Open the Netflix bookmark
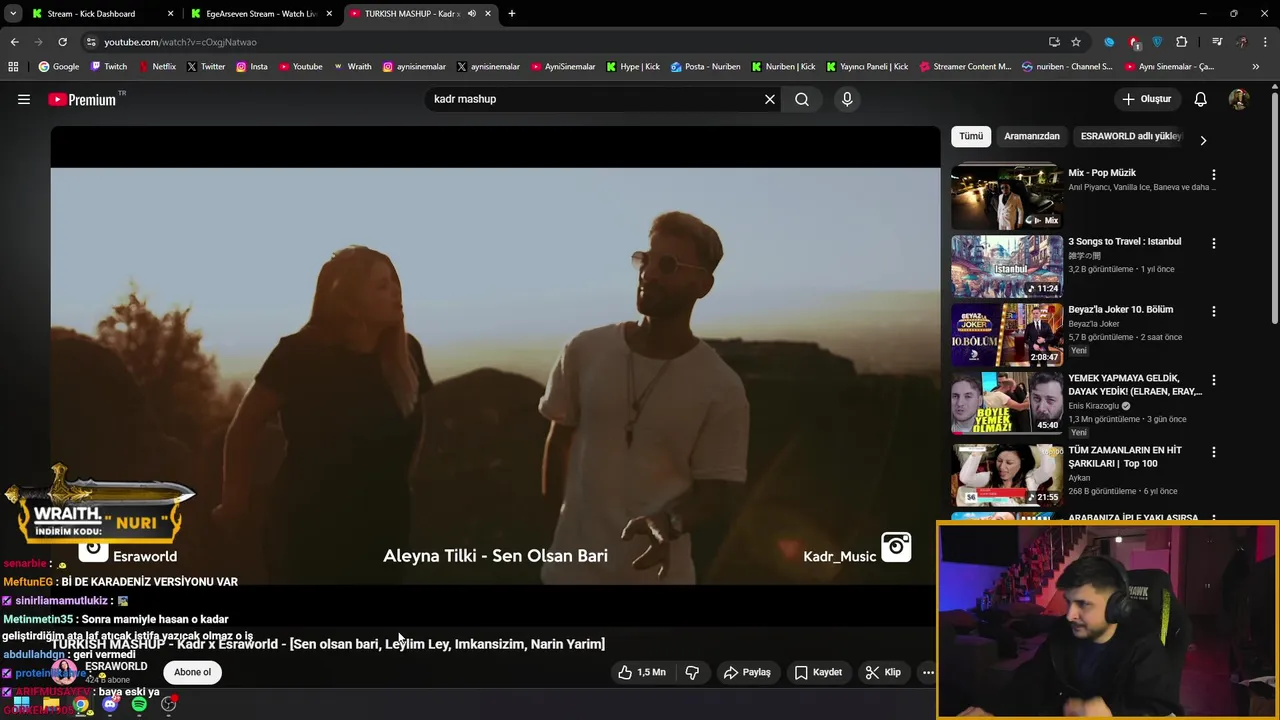Screen dimensions: 1280x720 click(157, 67)
